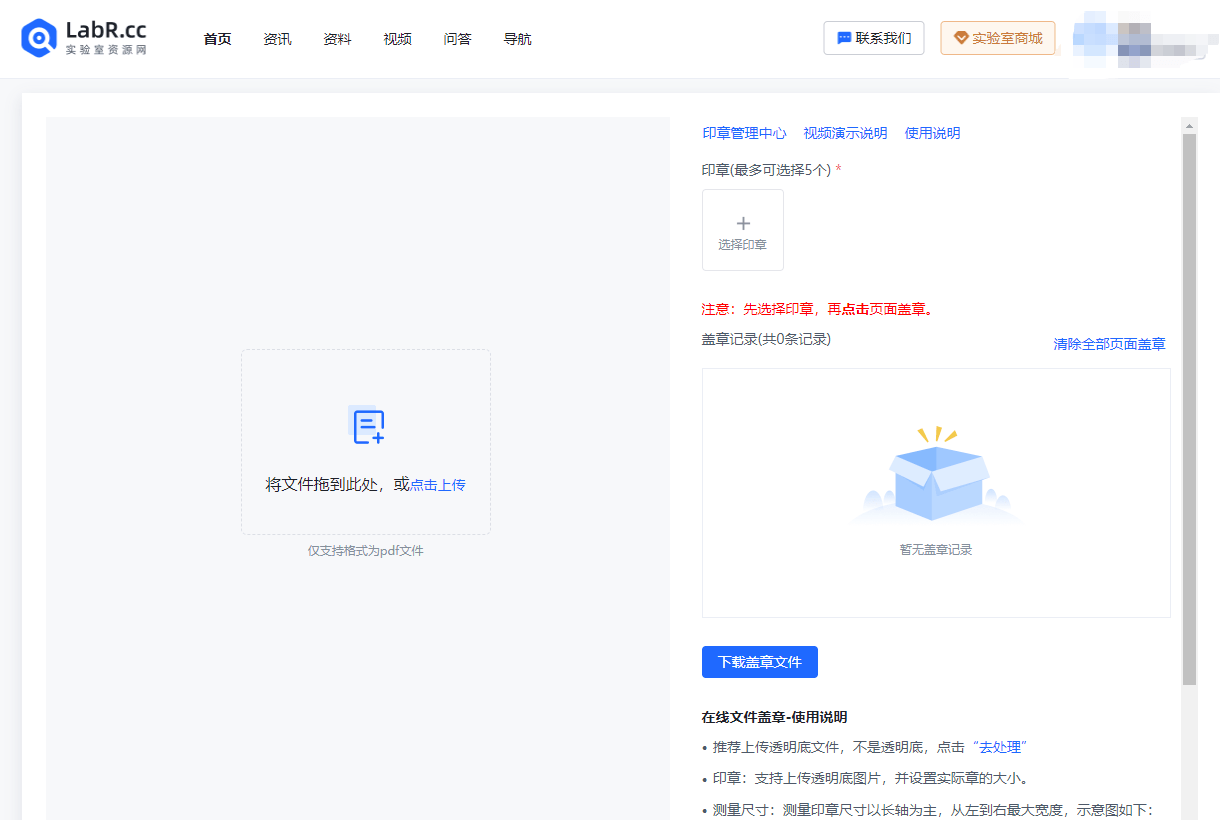
Task: Click the bullet line starting with 测量尺寸
Action: (928, 810)
